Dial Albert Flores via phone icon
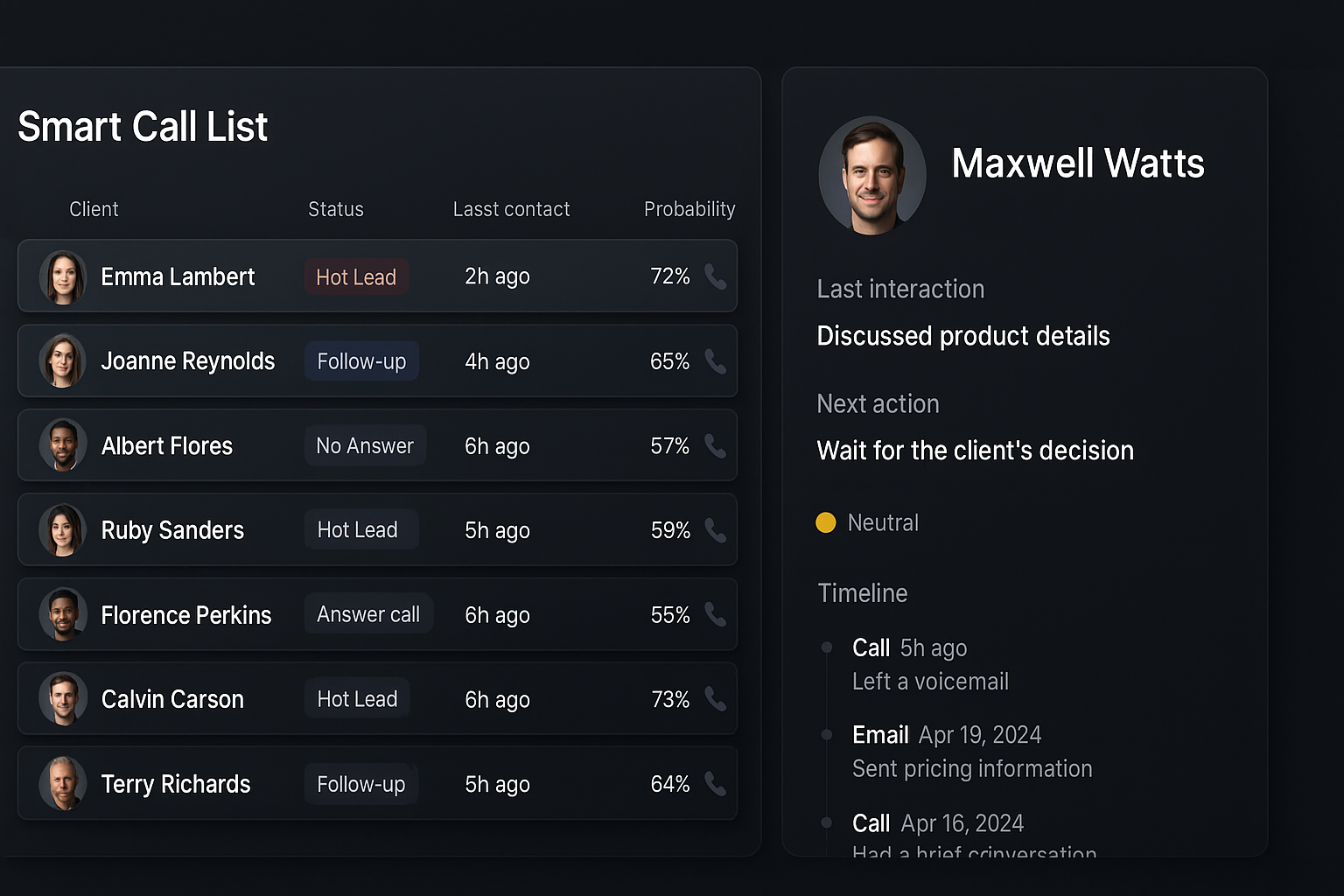Image resolution: width=1344 pixels, height=896 pixels. coord(715,446)
